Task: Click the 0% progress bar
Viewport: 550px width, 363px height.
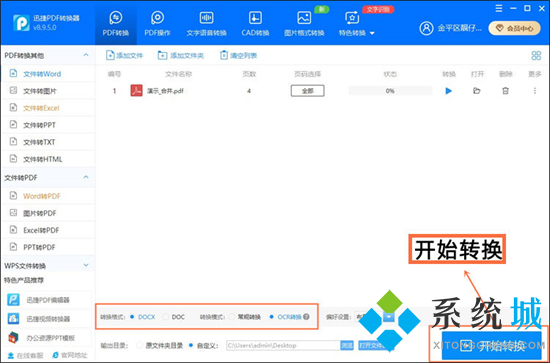Action: [x=390, y=91]
